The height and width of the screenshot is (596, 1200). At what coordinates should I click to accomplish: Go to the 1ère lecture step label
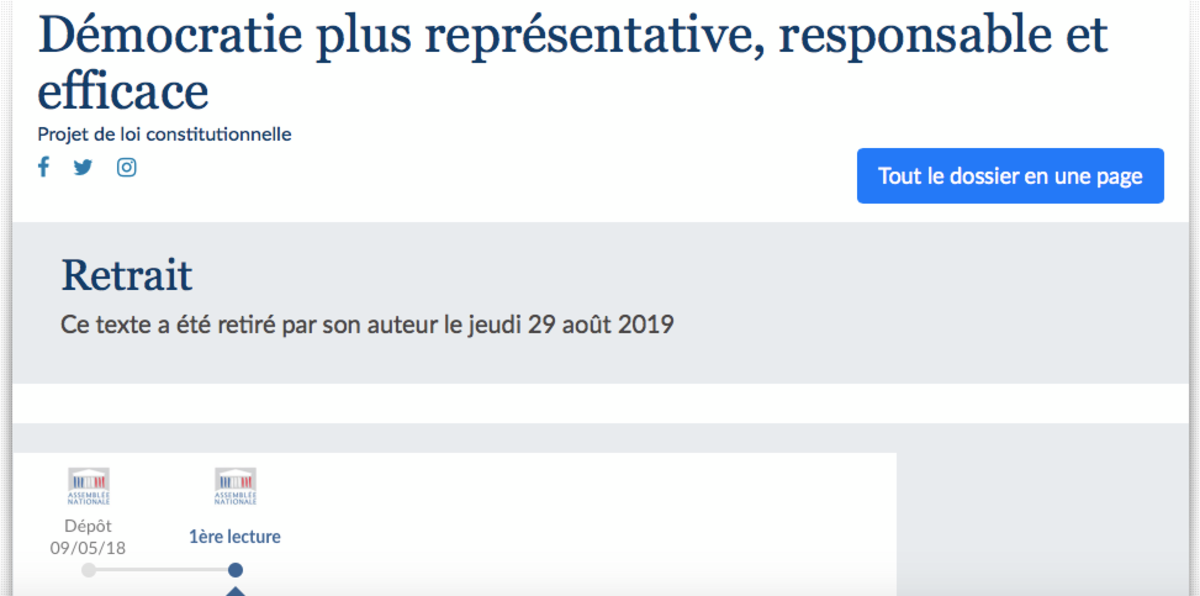click(x=235, y=537)
